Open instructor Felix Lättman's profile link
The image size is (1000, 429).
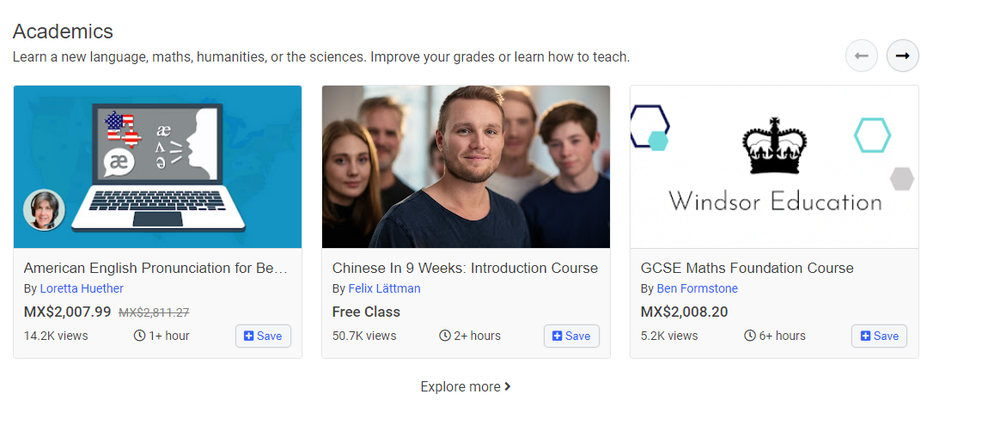(385, 289)
